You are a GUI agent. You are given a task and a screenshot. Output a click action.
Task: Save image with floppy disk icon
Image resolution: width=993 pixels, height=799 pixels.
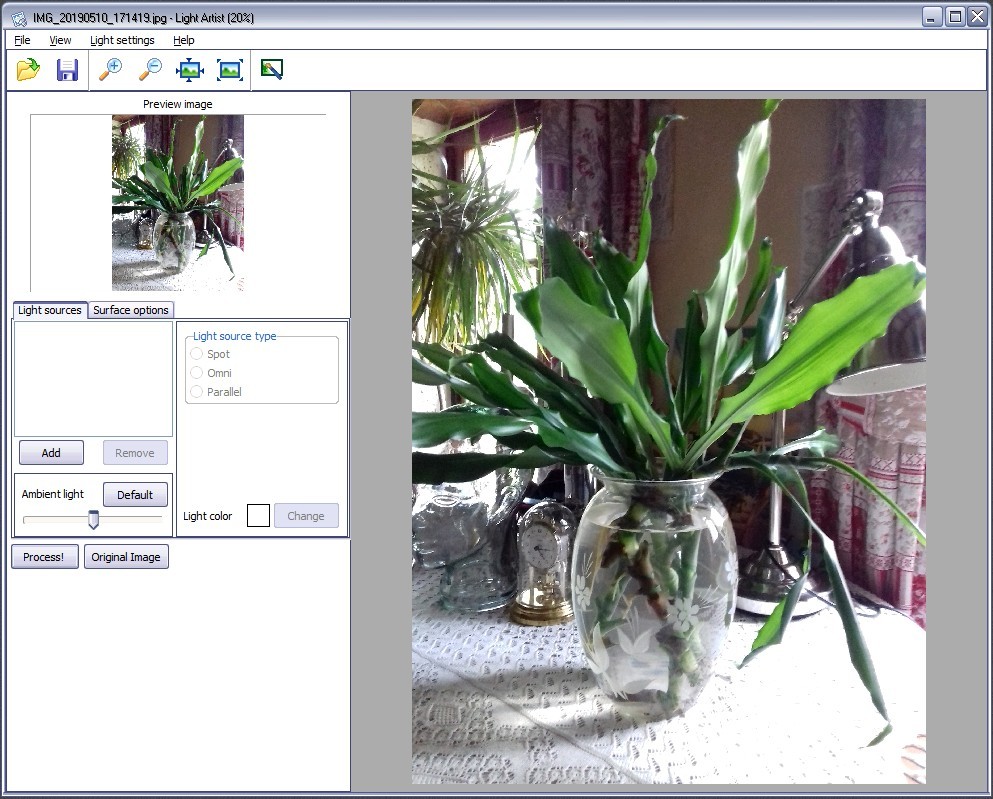coord(67,70)
